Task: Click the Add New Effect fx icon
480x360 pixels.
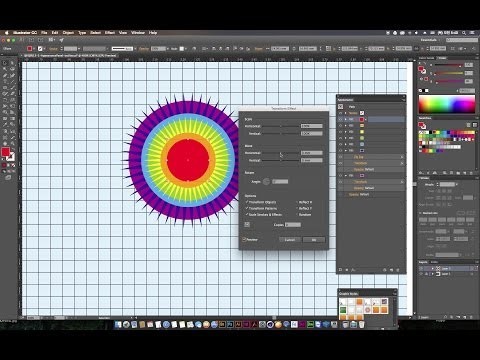Action: 353,270
